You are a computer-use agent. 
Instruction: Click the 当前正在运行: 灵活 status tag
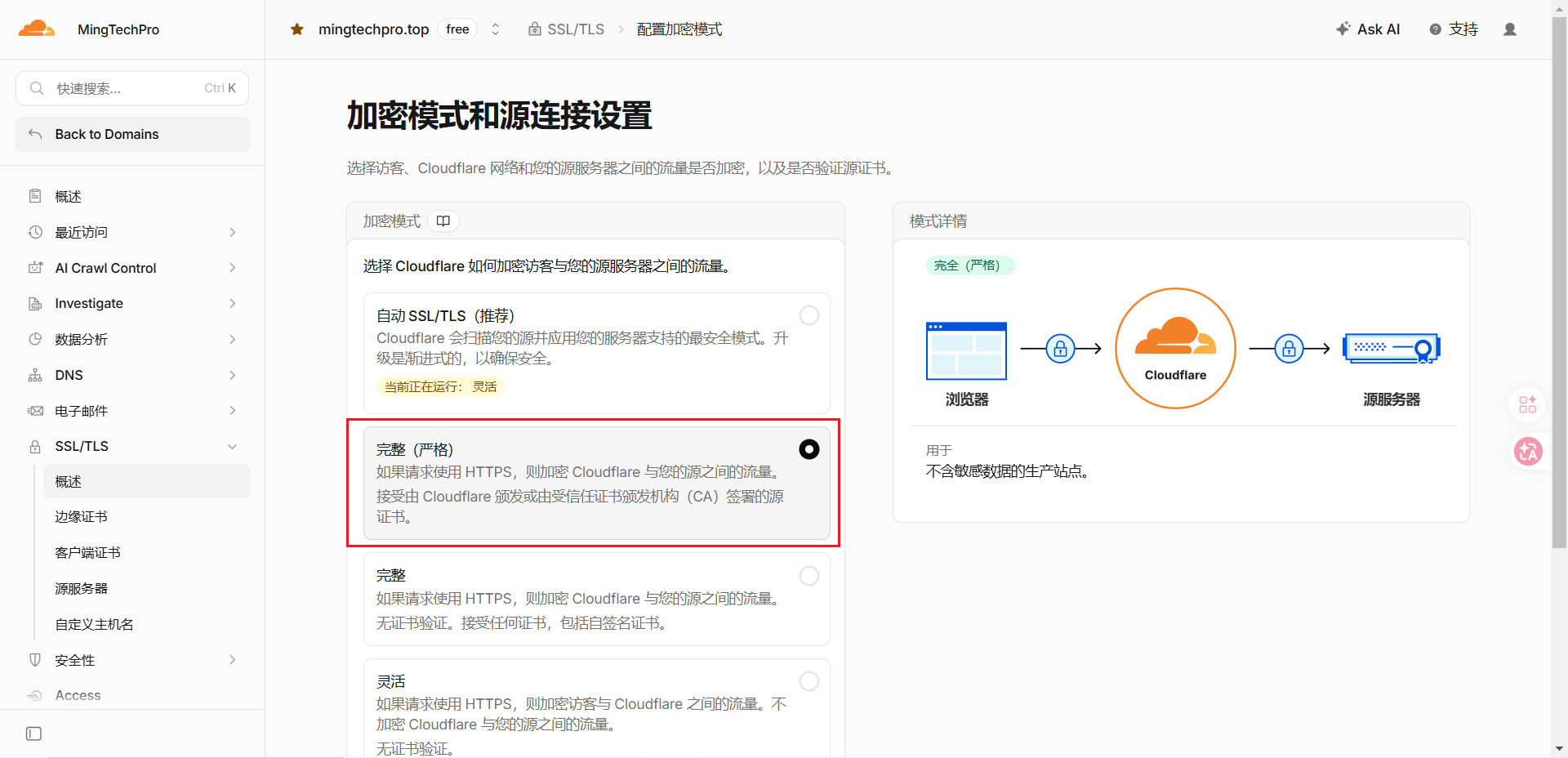[x=440, y=386]
